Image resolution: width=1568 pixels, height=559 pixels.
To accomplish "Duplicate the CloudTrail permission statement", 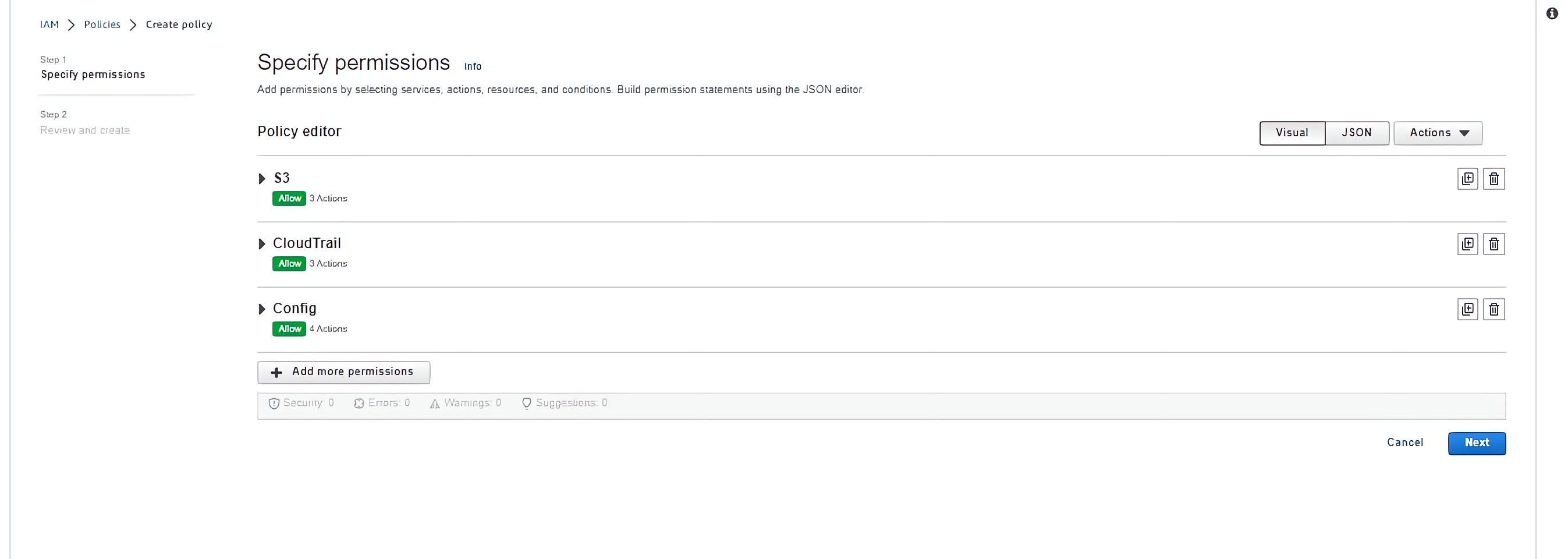I will pyautogui.click(x=1467, y=243).
